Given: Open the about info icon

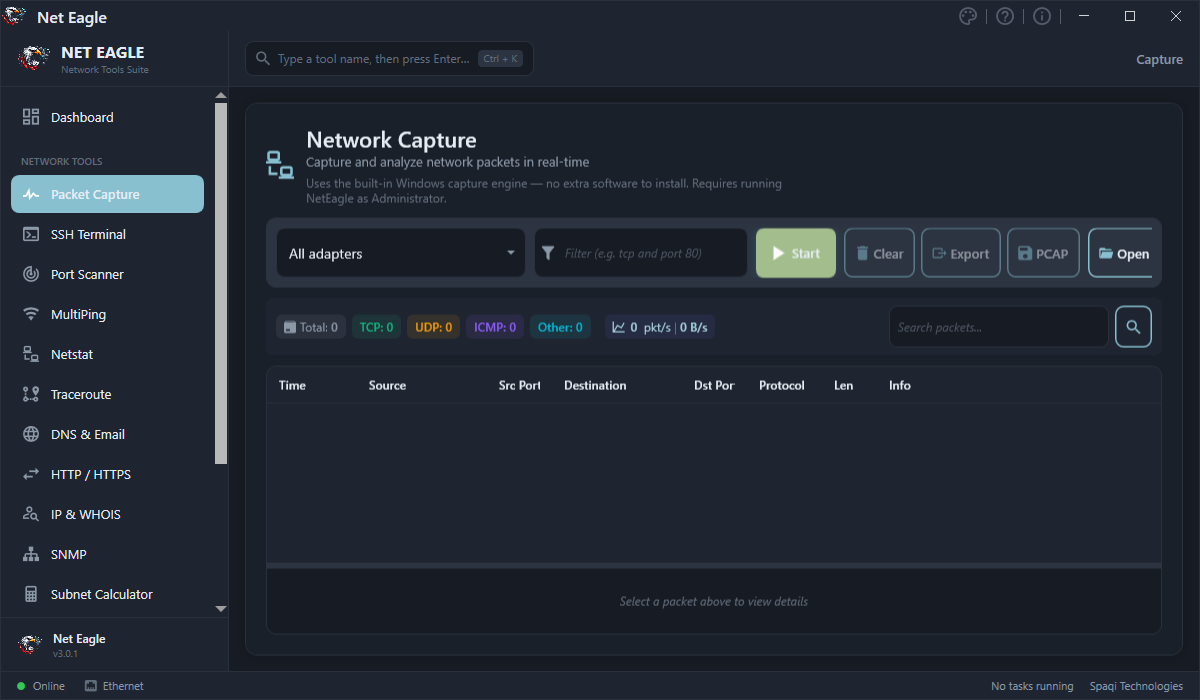Looking at the screenshot, I should [x=1042, y=16].
